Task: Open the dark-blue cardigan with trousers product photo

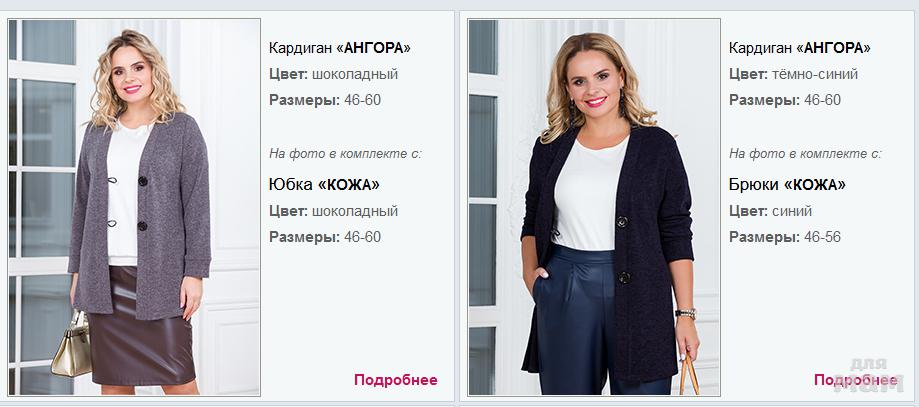Action: tap(594, 207)
